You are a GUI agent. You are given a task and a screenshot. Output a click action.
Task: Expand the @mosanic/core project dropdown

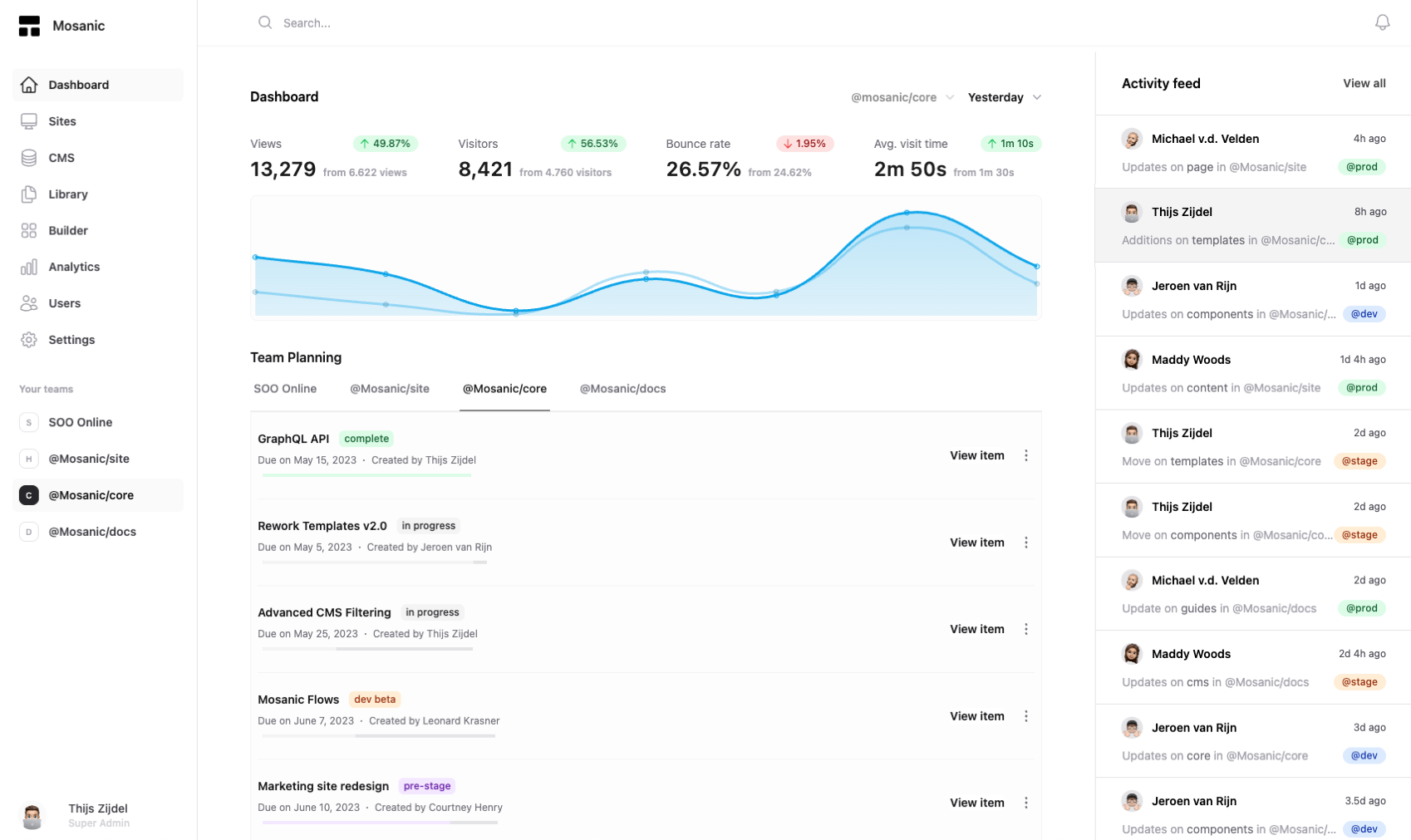pos(902,97)
